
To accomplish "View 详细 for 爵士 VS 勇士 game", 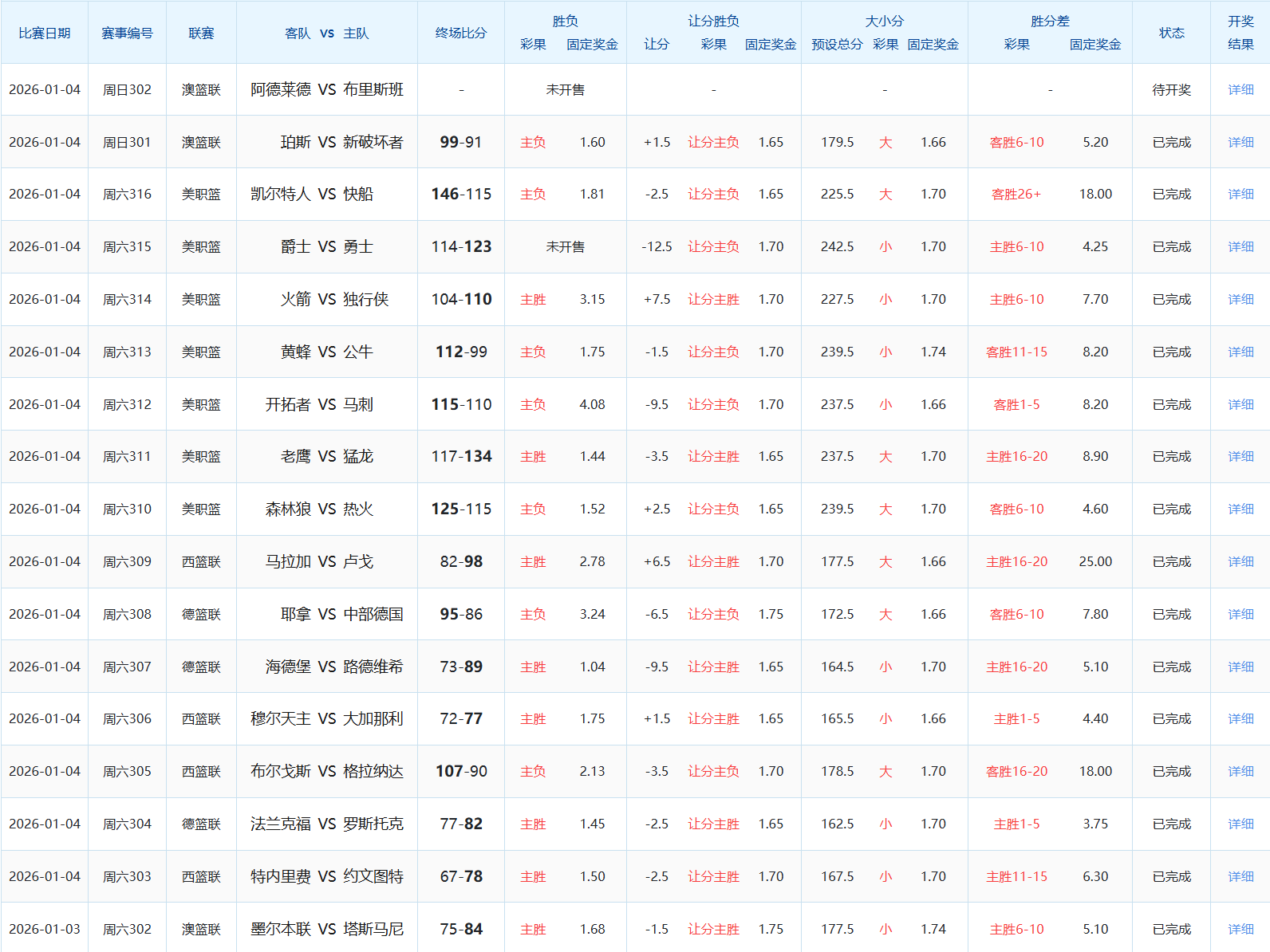I will [x=1240, y=247].
